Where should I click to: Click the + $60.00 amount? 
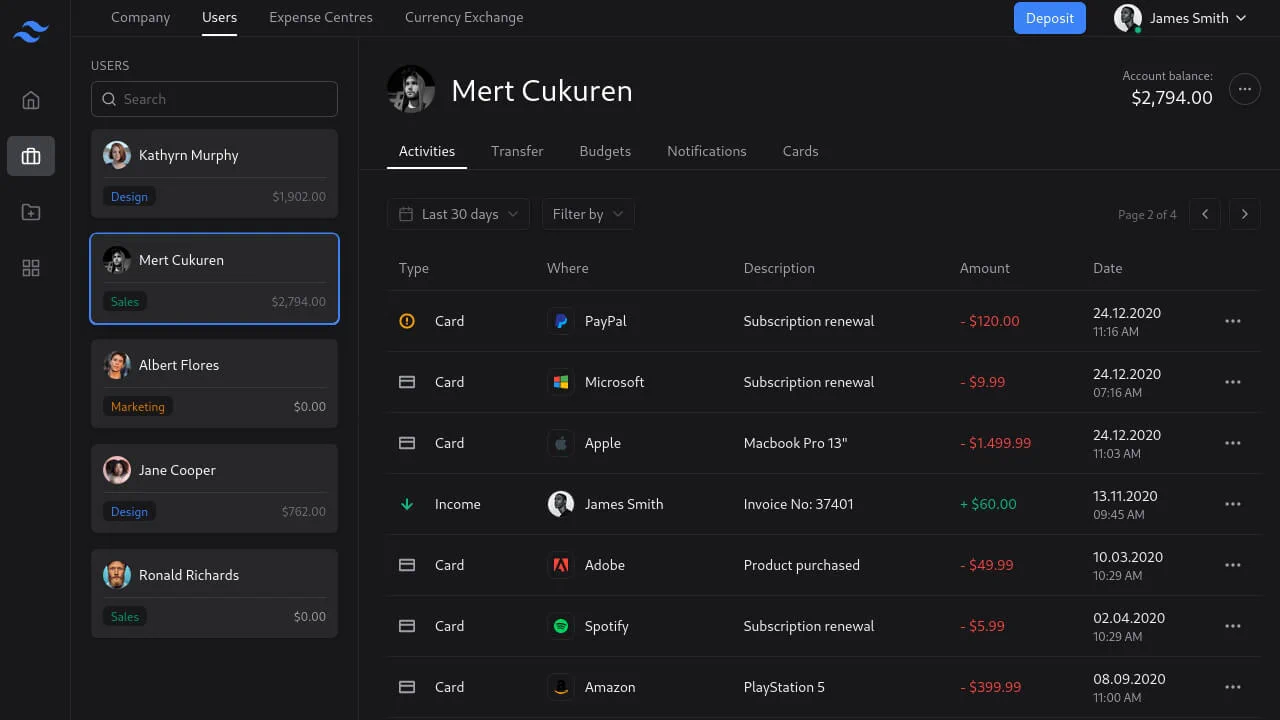(988, 504)
